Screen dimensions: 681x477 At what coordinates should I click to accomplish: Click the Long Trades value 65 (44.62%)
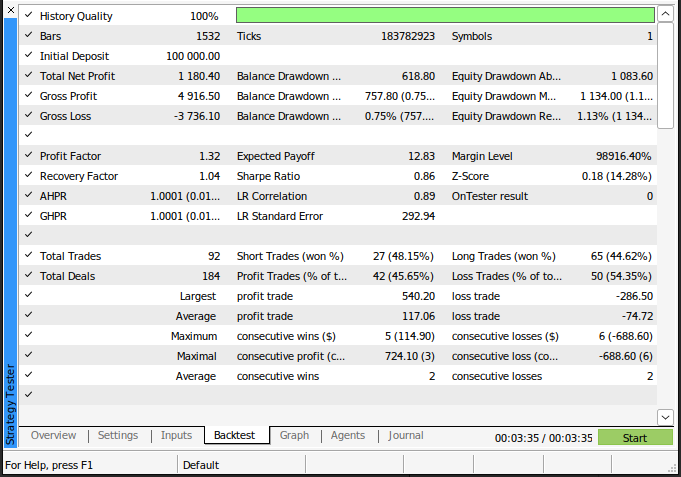tap(621, 256)
